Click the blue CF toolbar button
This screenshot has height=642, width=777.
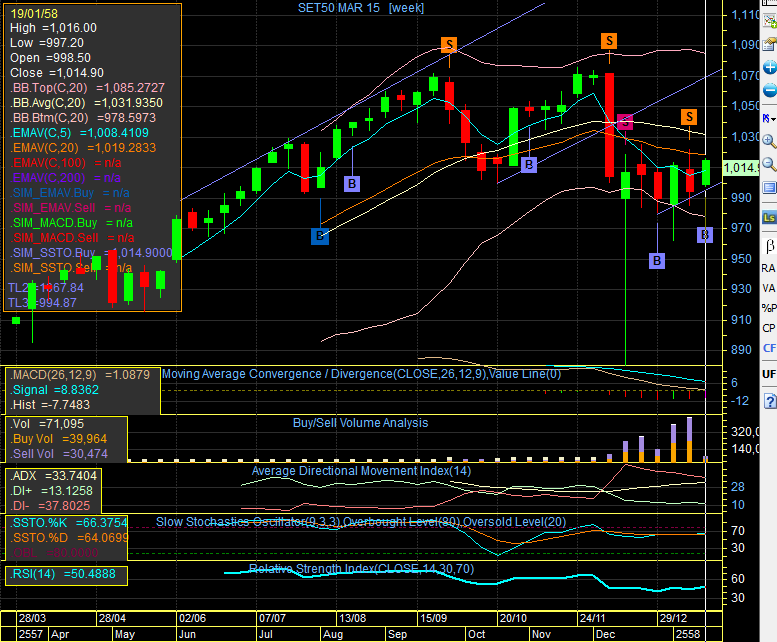(x=769, y=348)
